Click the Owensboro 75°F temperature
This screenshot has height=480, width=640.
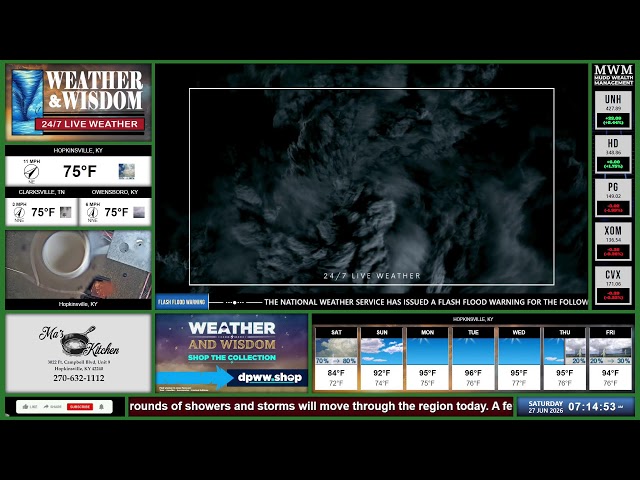point(116,212)
